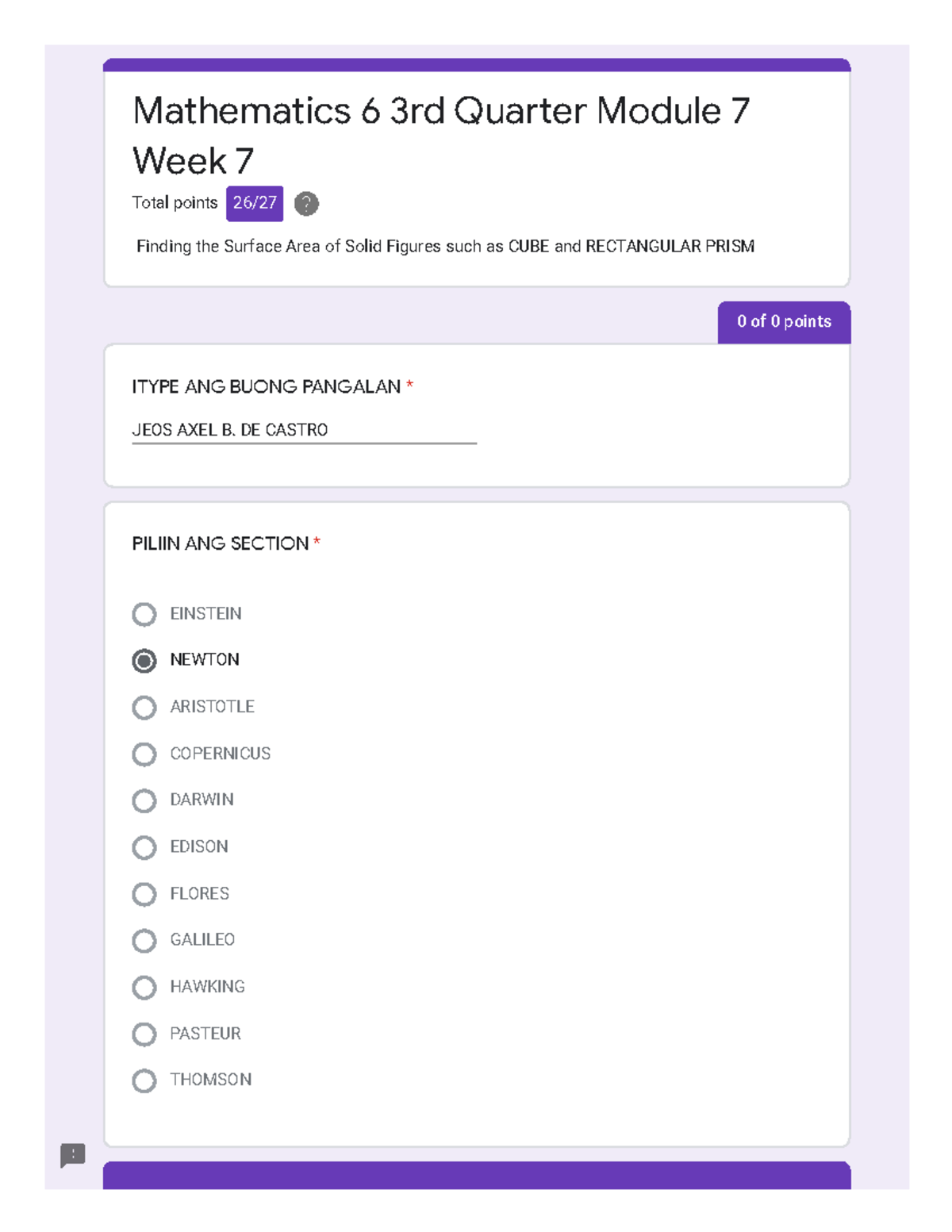Select the FLORES radio button
952x1232 pixels.
point(144,894)
